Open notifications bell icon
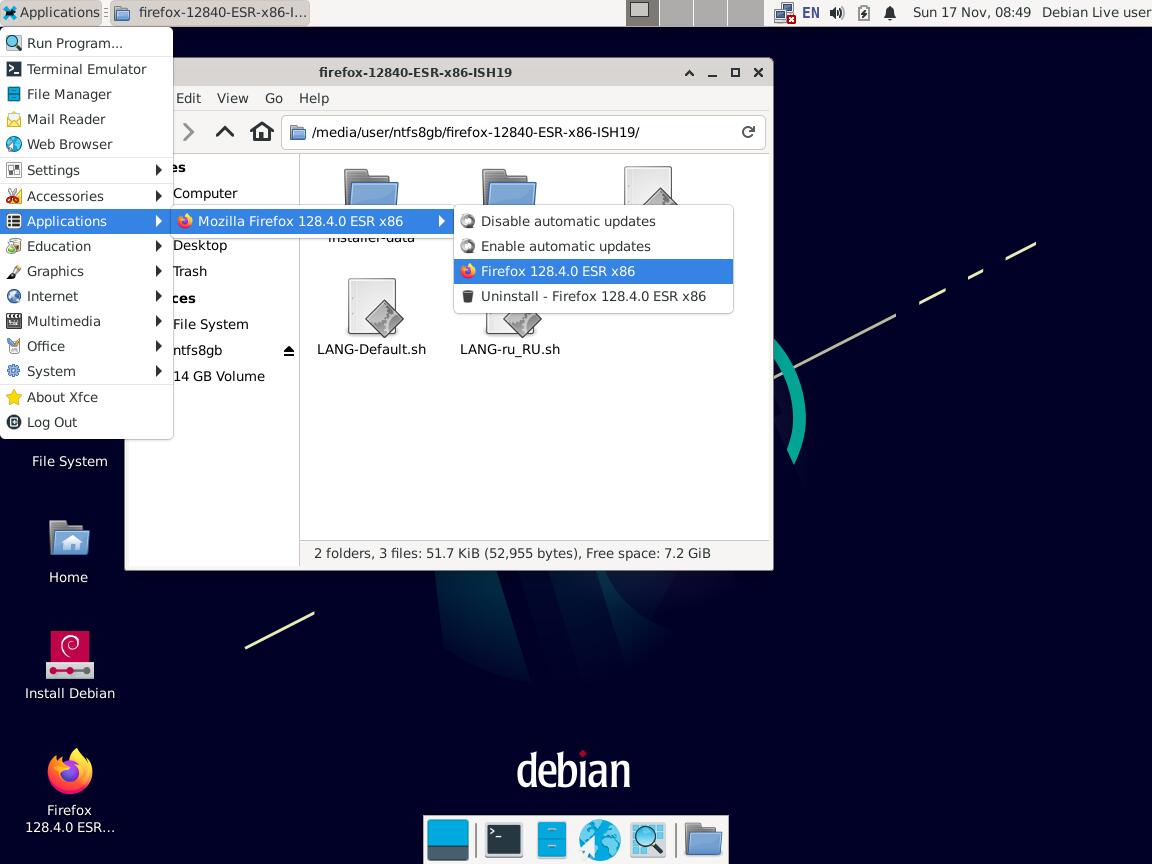Screen dimensions: 1152x864 (890, 12)
